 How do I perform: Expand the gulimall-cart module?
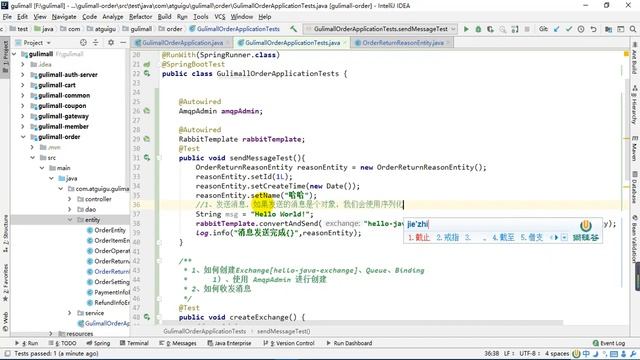point(23,85)
